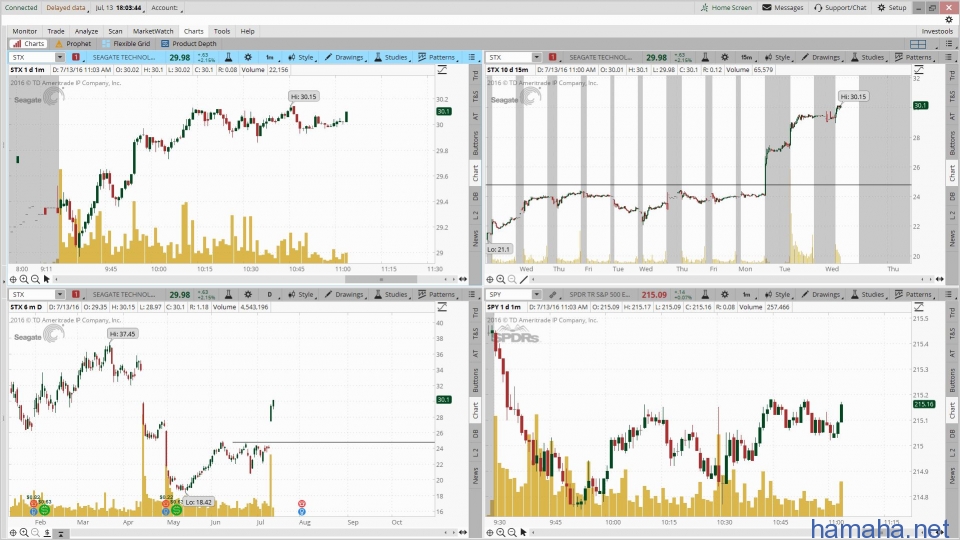Zoom out on top-left chart
Viewport: 960px width, 540px height.
[35, 280]
